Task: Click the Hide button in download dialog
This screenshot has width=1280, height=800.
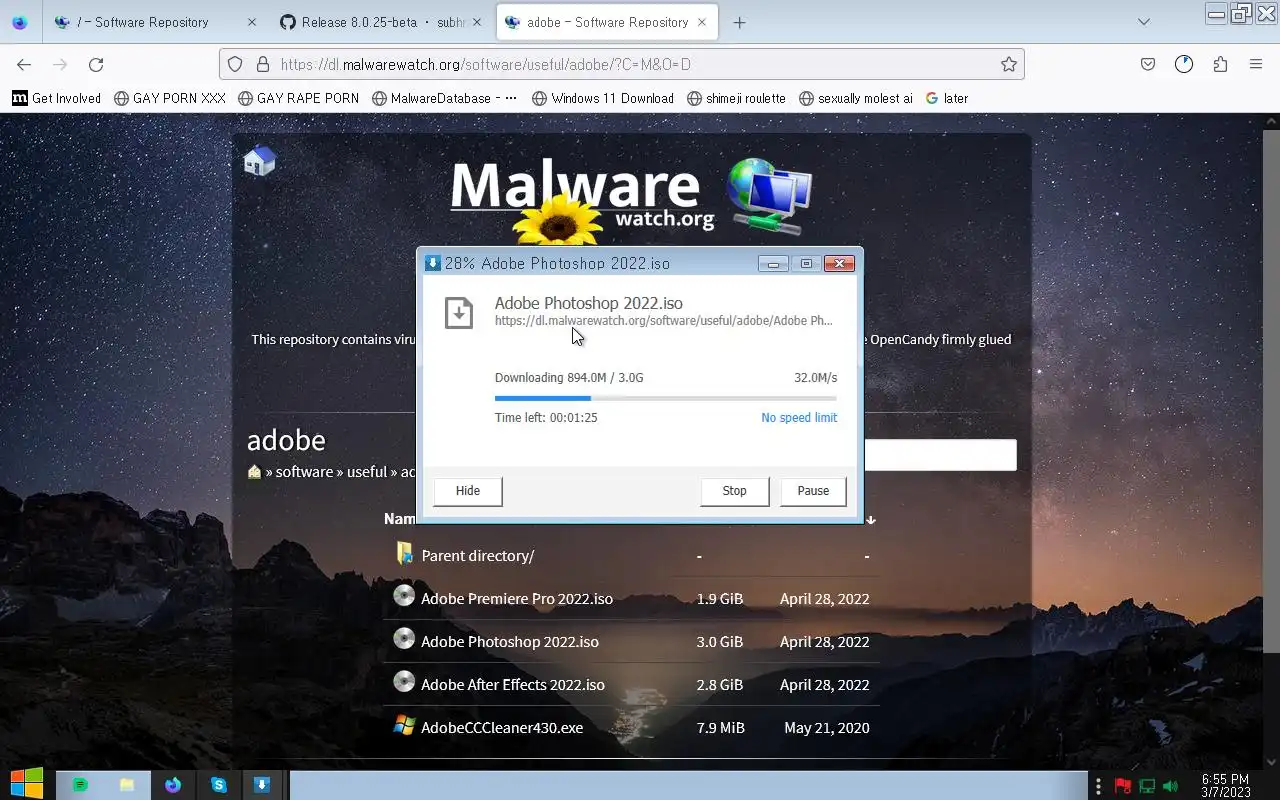Action: coord(468,491)
